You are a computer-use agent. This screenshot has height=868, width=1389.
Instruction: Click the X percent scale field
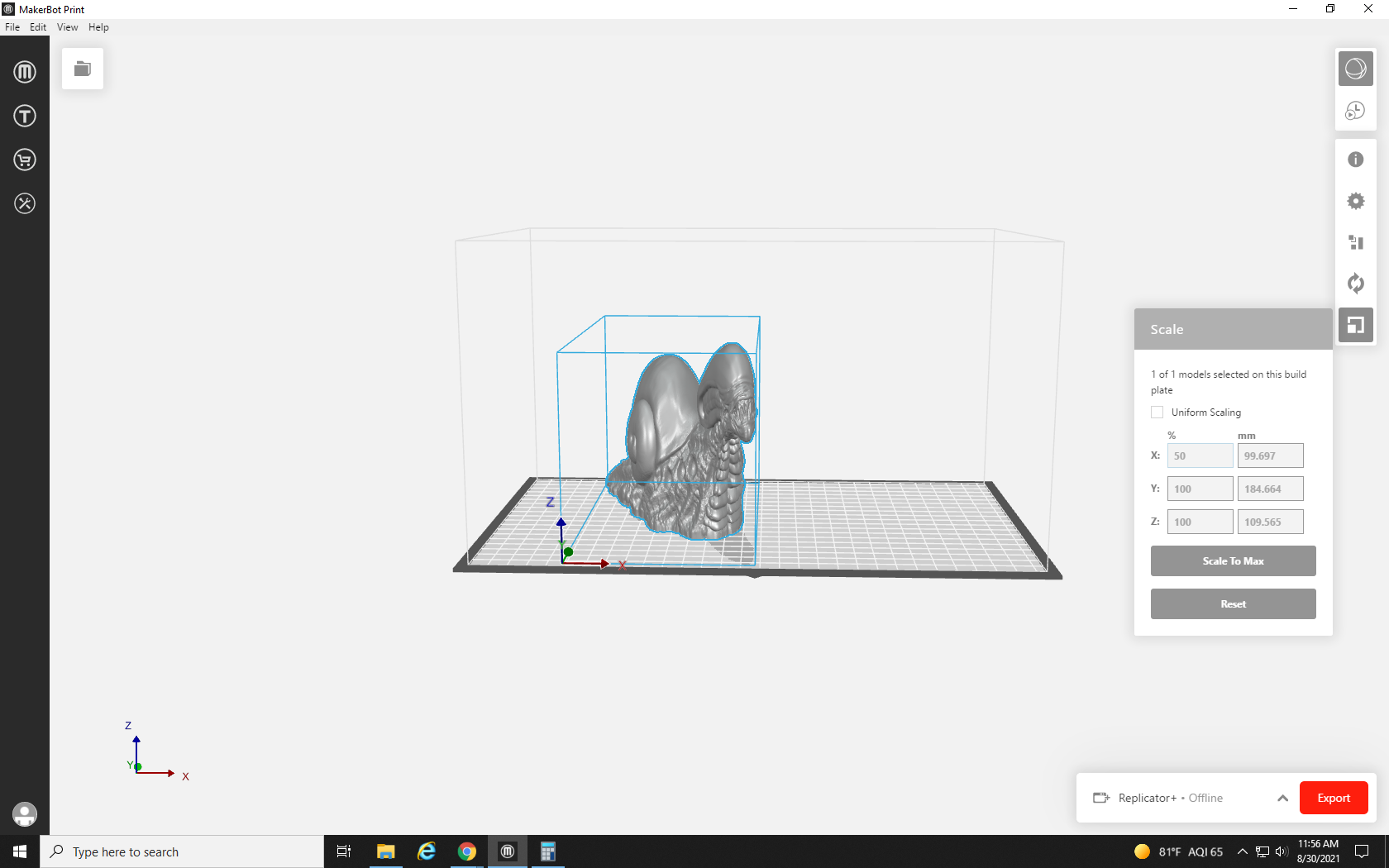click(1200, 455)
